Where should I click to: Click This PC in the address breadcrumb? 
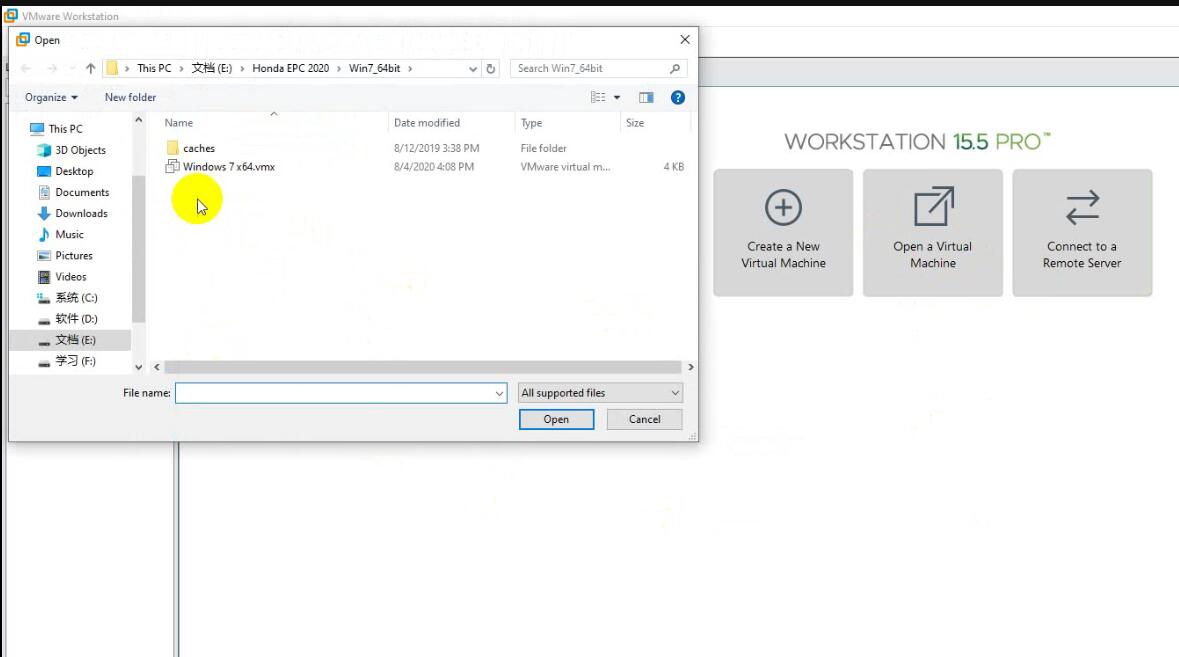(154, 68)
